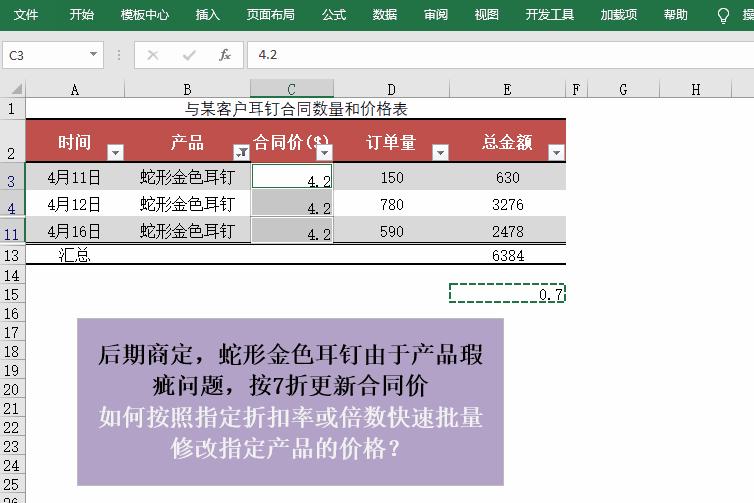Open the 开发工具 tab

(x=549, y=14)
